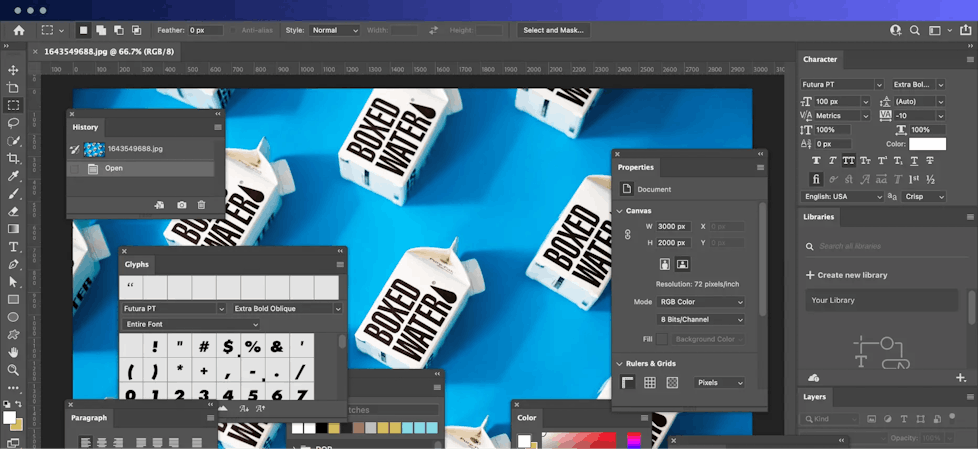Collapse the Canvas section in Properties
Image resolution: width=978 pixels, height=449 pixels.
[619, 211]
